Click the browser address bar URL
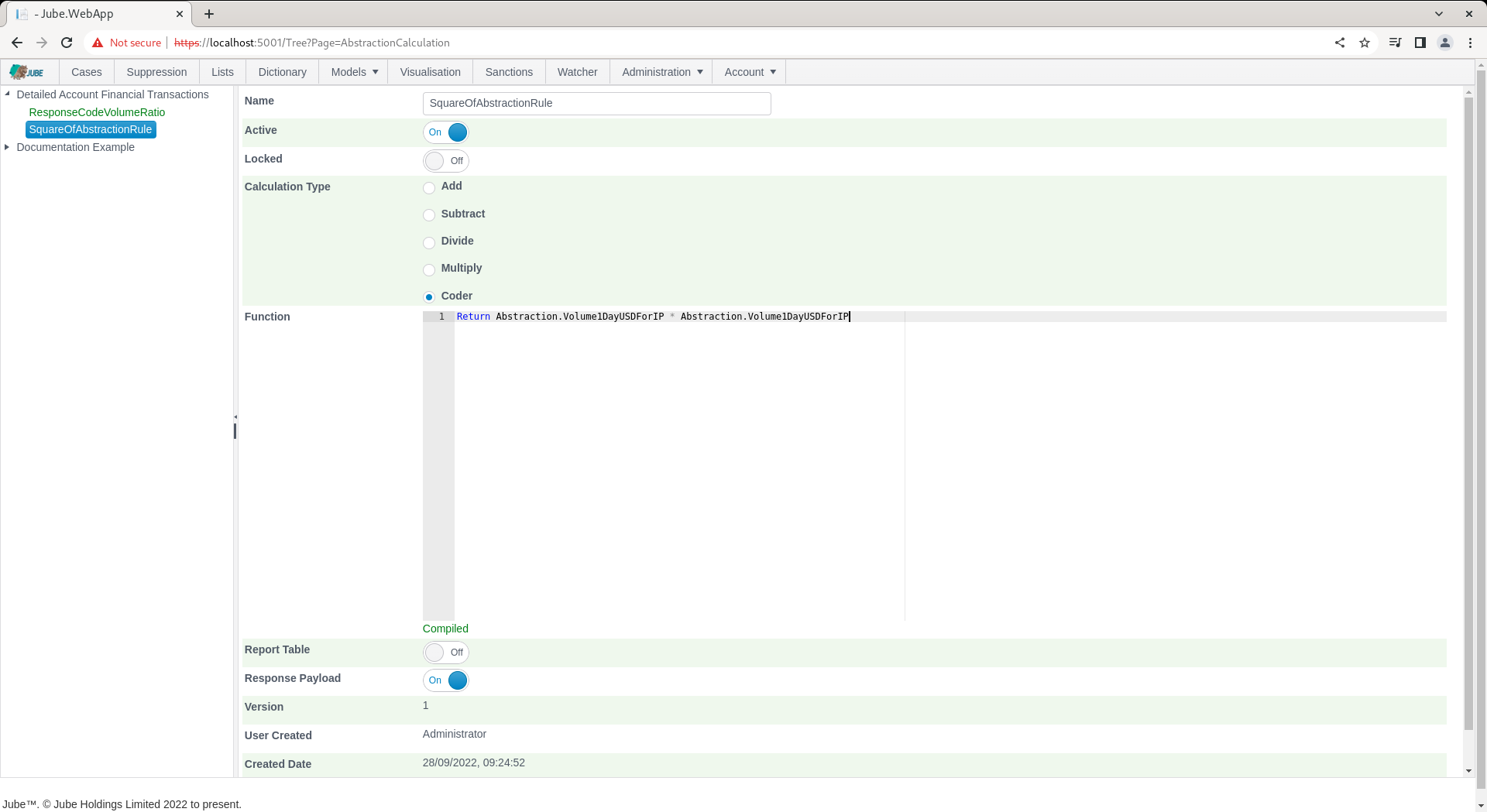 coord(312,43)
